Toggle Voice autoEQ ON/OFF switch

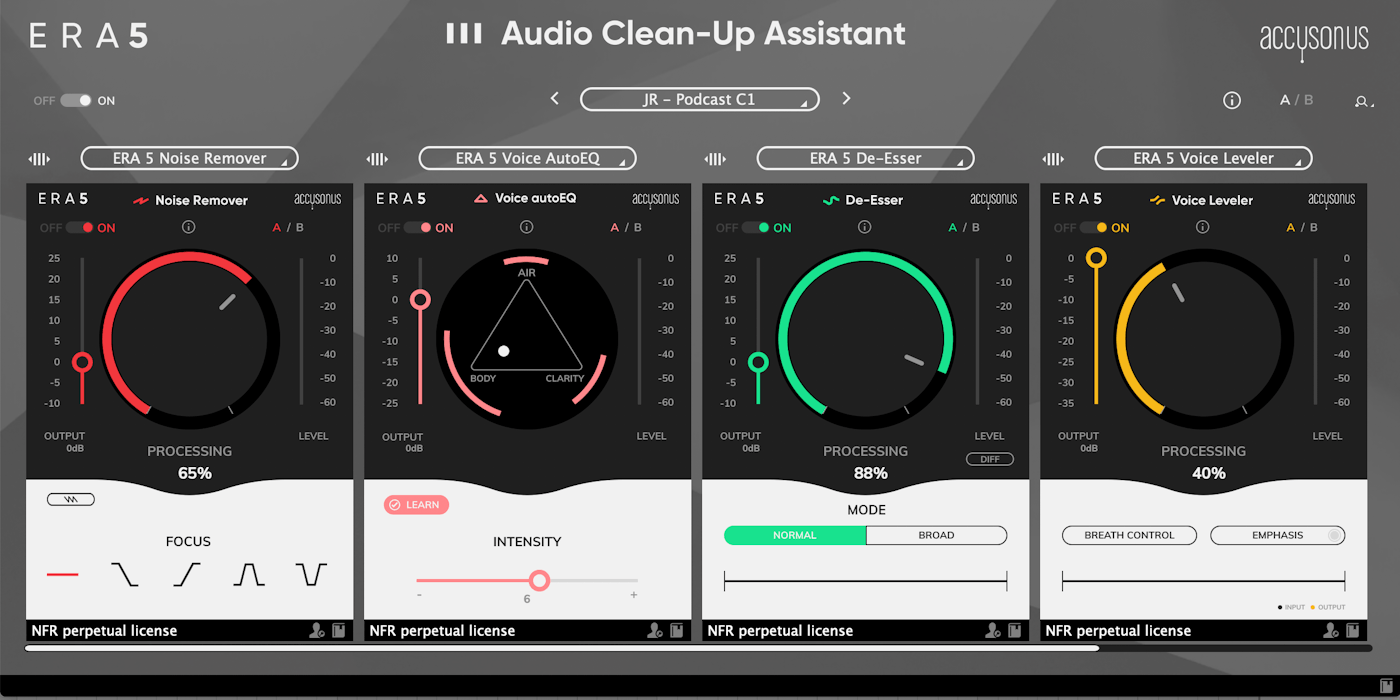419,228
